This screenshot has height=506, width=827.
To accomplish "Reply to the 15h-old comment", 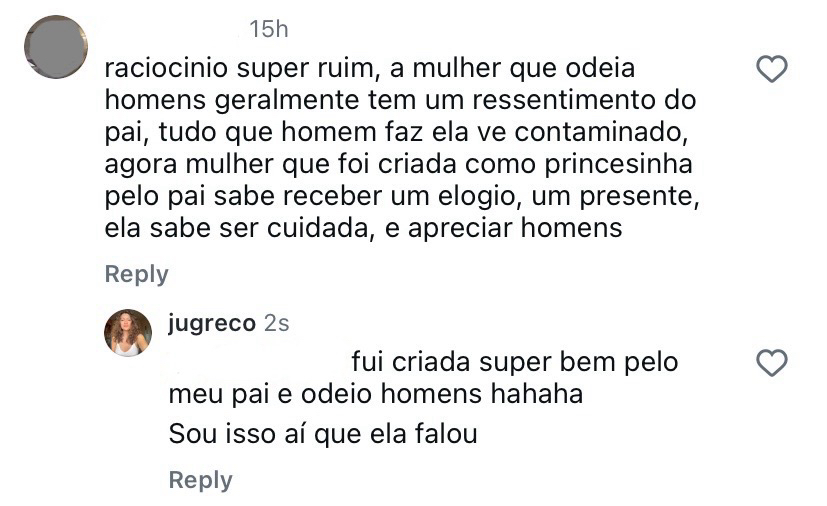I will pyautogui.click(x=136, y=274).
